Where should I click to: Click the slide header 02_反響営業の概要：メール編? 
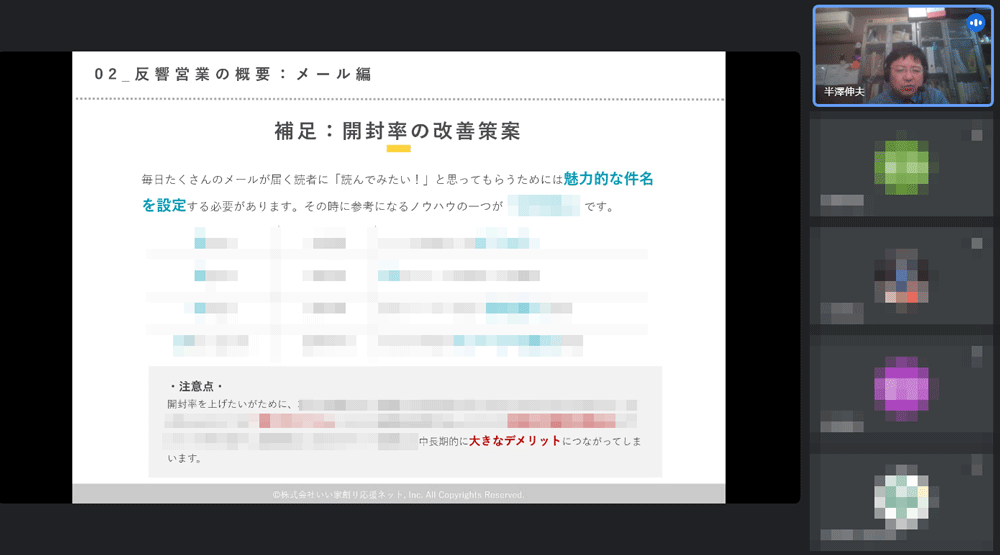pyautogui.click(x=233, y=73)
